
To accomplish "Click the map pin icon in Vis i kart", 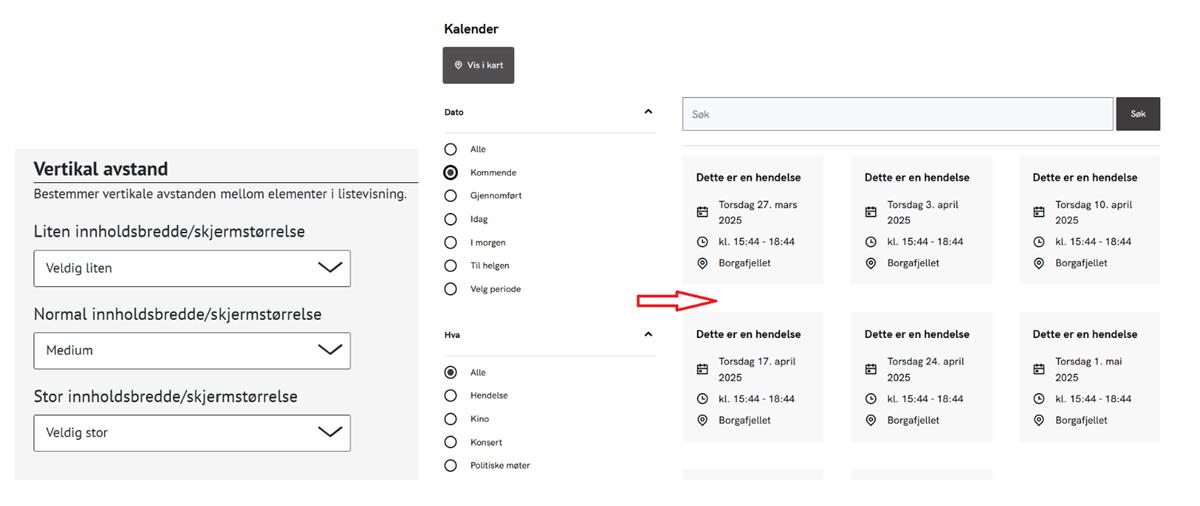I will 458,65.
